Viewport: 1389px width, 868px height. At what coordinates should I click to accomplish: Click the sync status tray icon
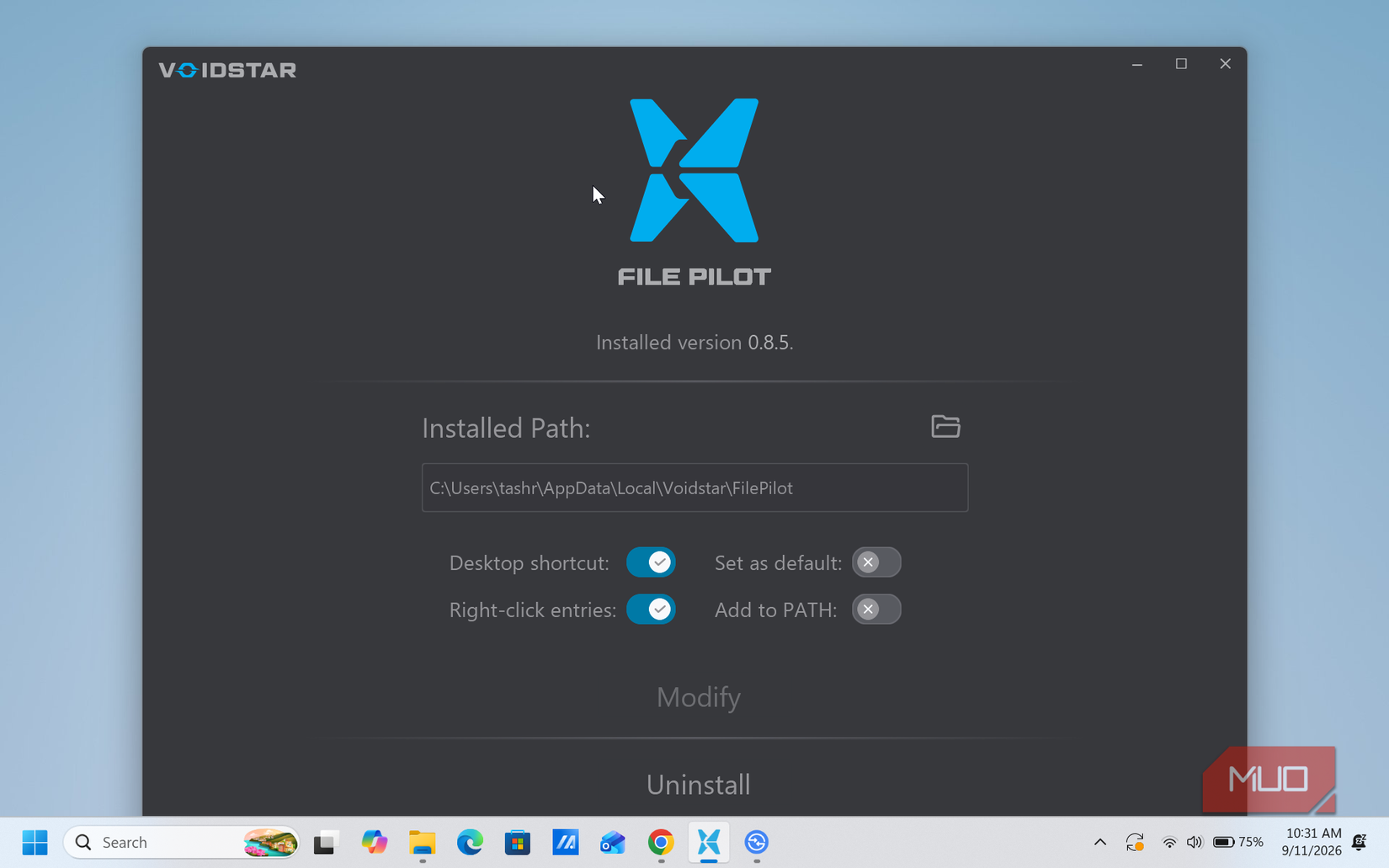pos(1135,842)
